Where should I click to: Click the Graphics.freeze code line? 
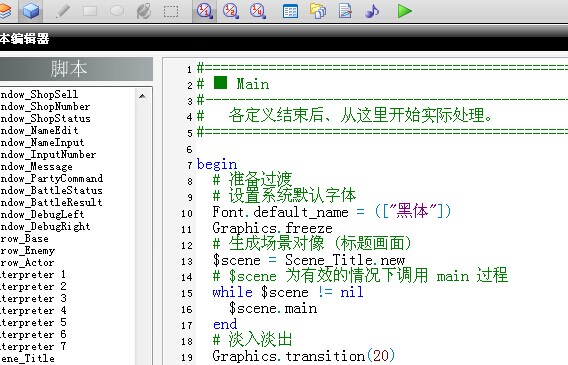coord(272,228)
